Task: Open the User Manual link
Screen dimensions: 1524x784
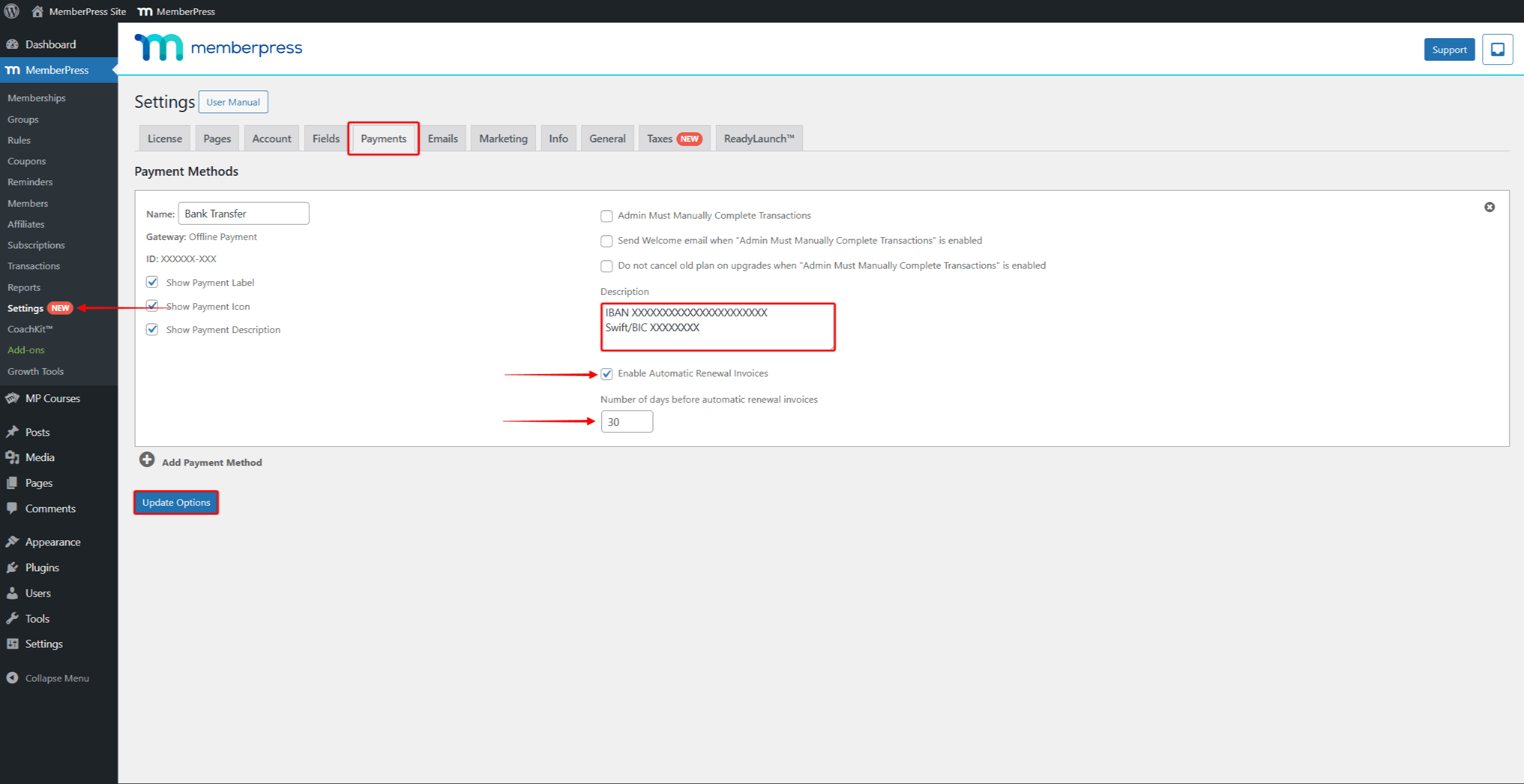Action: (232, 102)
